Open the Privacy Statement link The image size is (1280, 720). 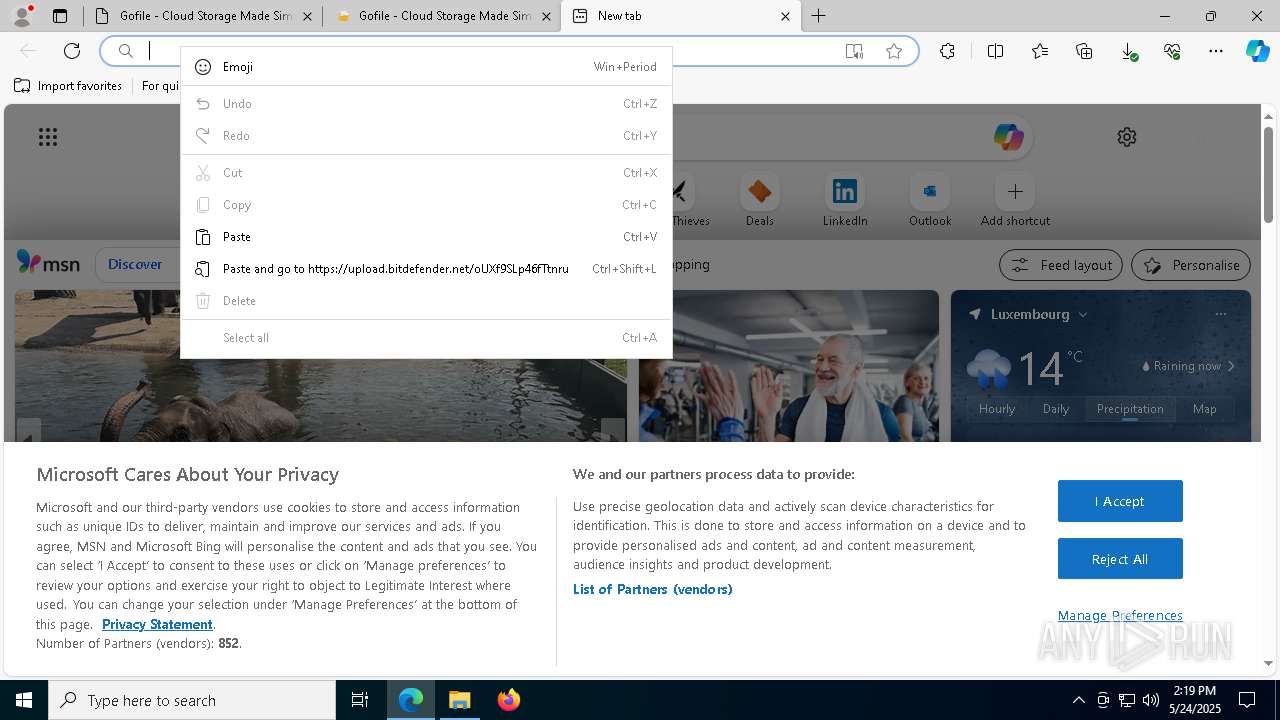(x=157, y=624)
